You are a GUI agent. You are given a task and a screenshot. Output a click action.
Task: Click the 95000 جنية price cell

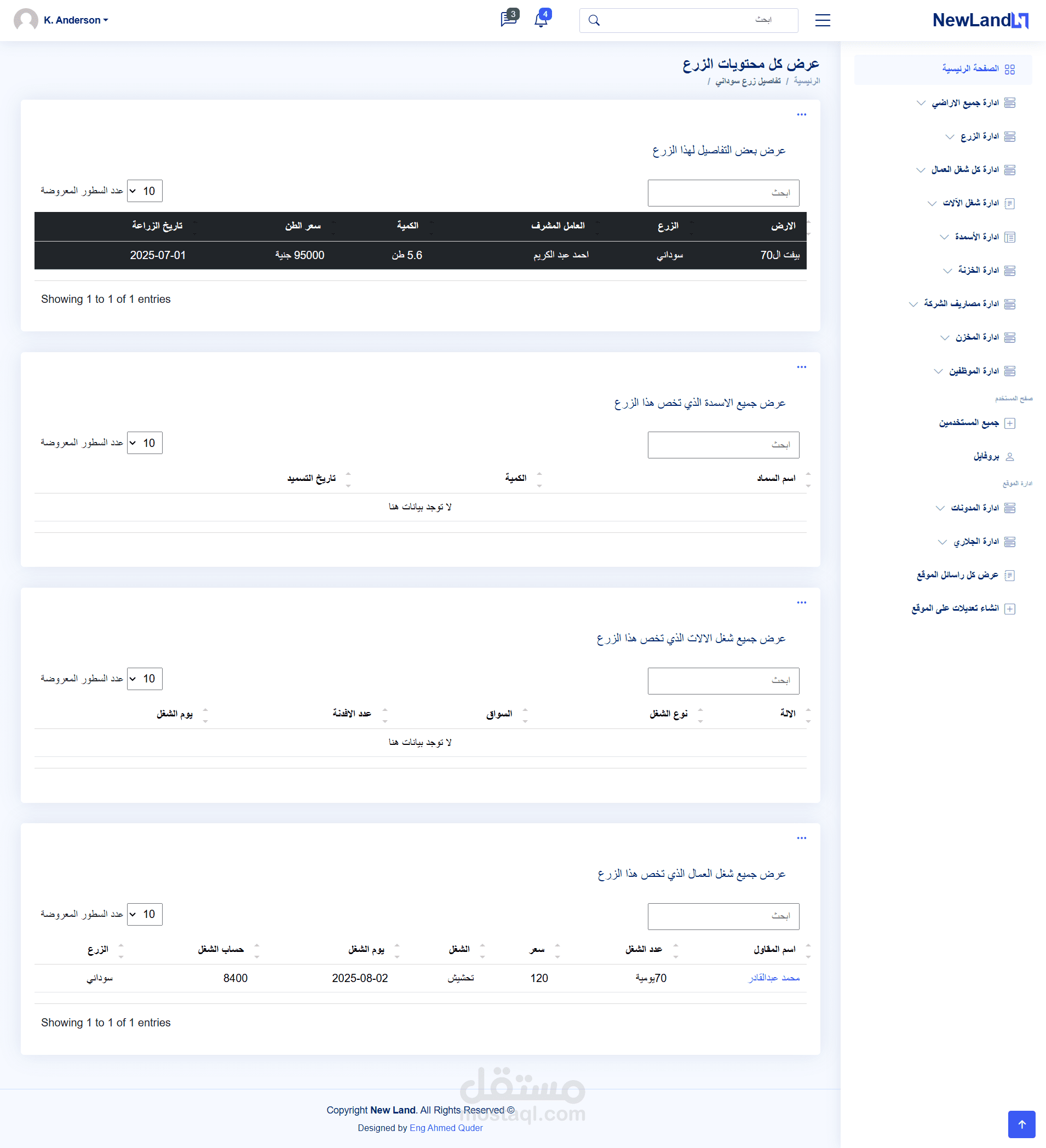300,255
